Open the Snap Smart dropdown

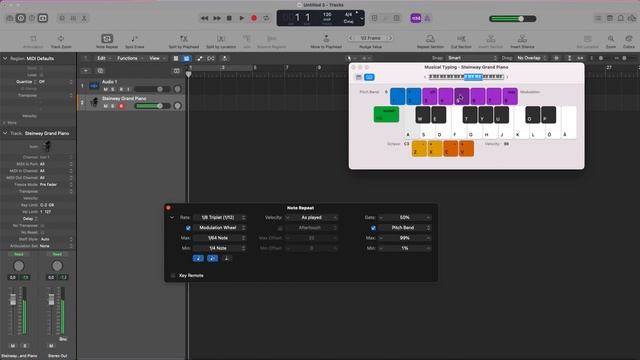[472, 58]
